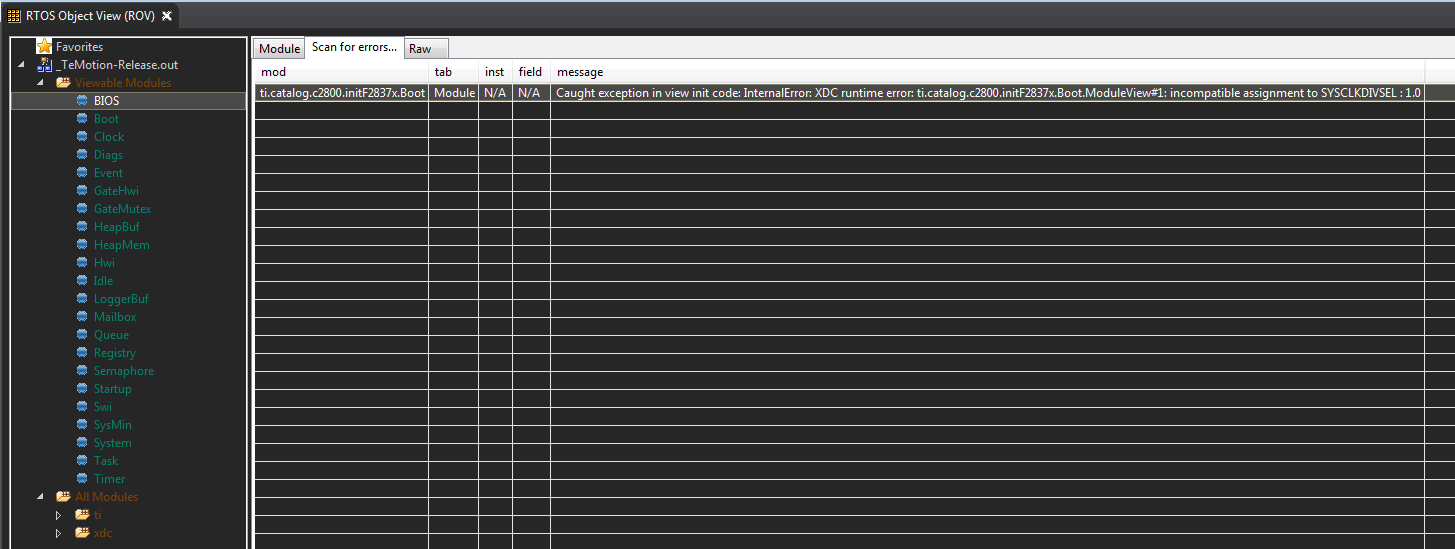The image size is (1455, 549).
Task: Click the Clock module dot icon
Action: coord(82,137)
